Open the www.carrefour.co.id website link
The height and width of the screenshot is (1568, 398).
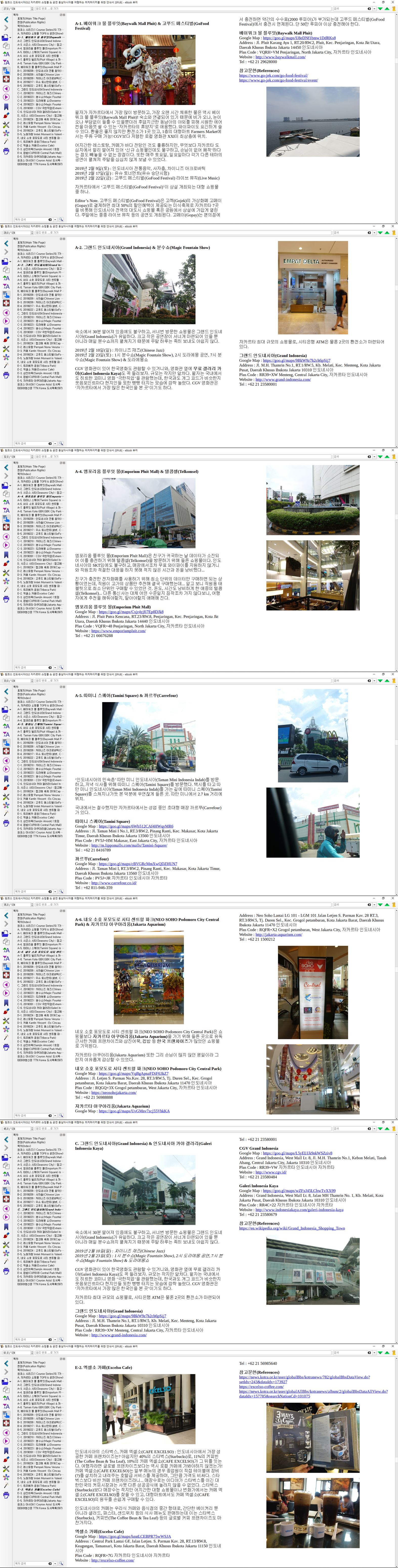114,883
